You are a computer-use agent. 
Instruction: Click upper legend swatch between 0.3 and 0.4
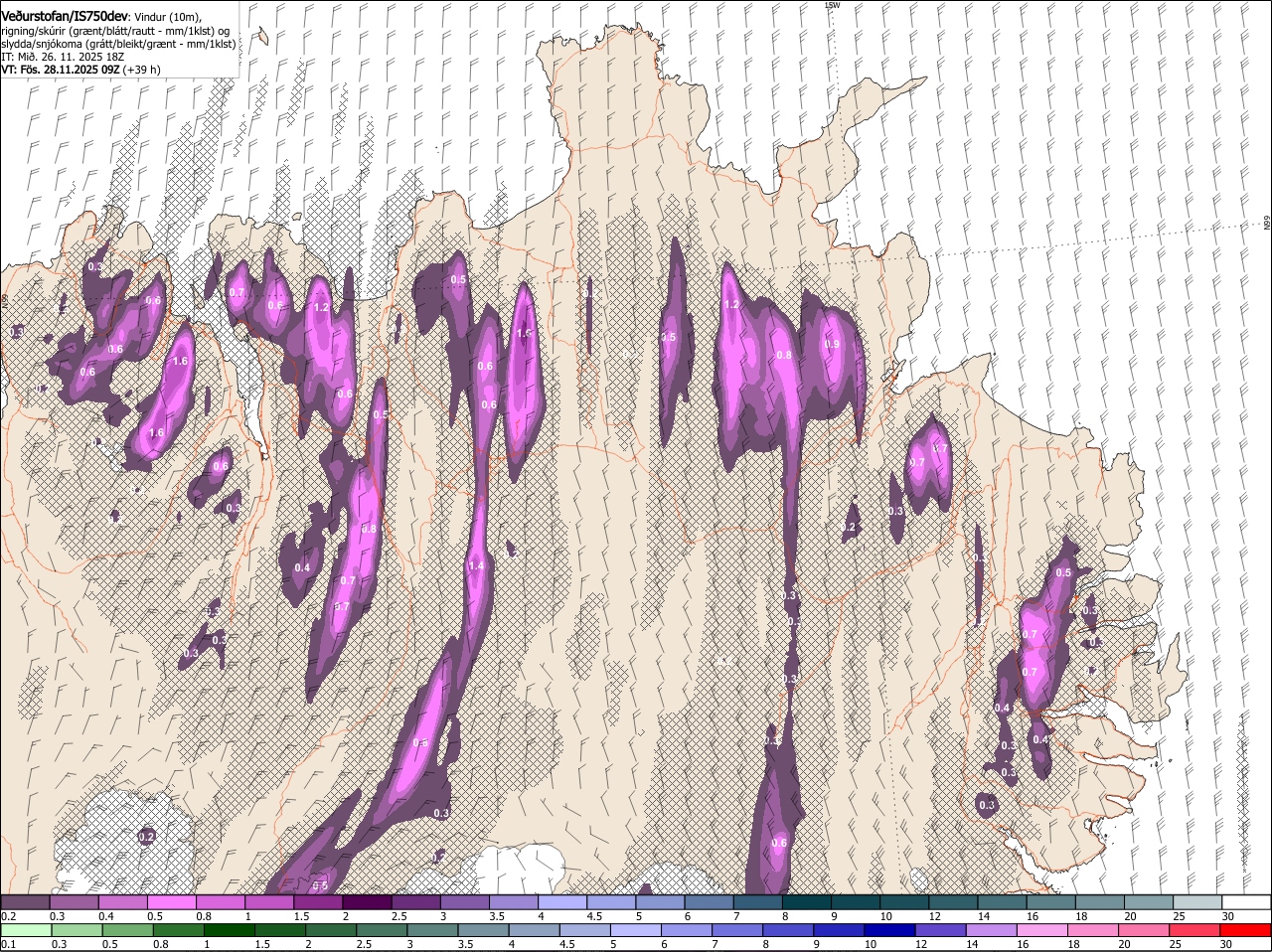(x=74, y=902)
